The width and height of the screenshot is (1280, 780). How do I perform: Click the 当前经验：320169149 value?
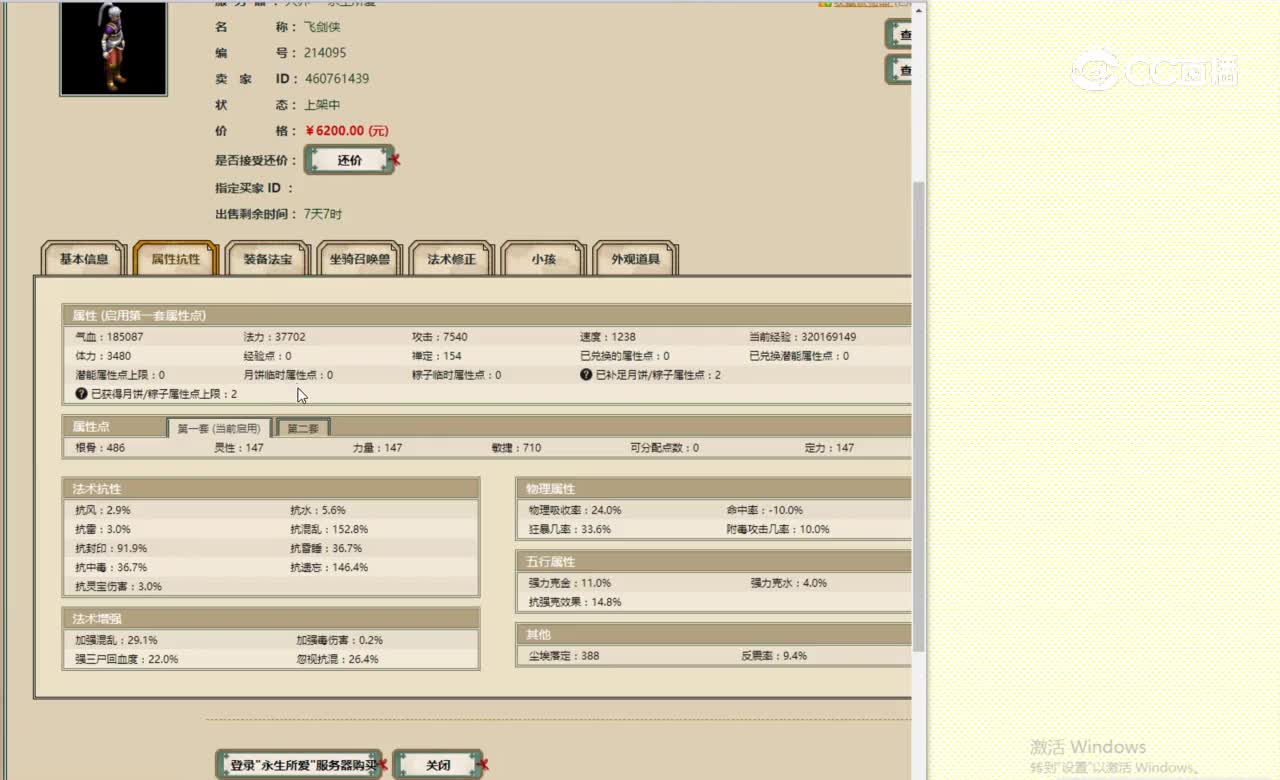point(803,337)
